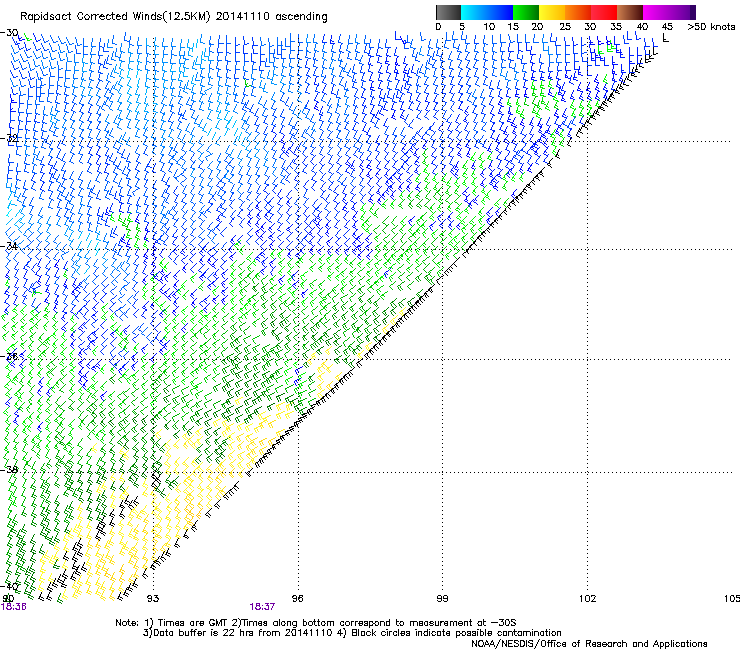Click the title 'Rapidscat Corrected Winds(12.5KM)'
The image size is (740, 650).
tap(115, 17)
